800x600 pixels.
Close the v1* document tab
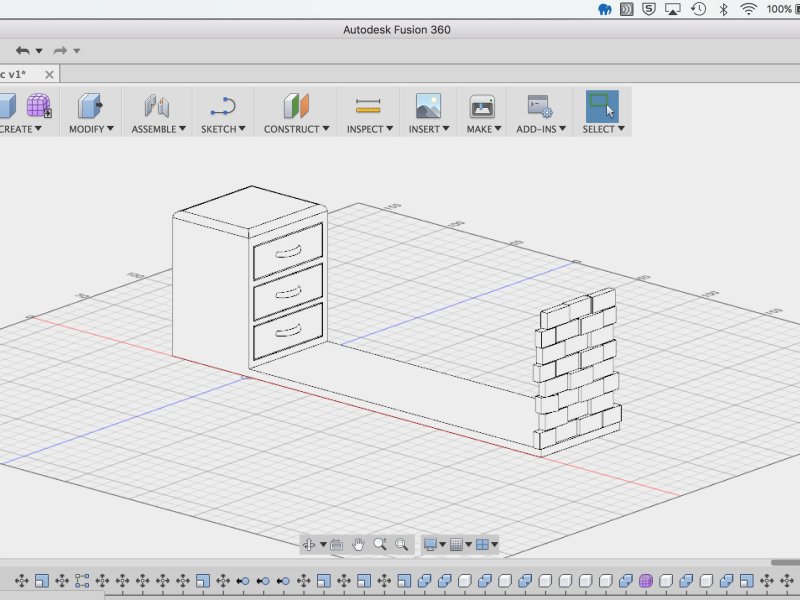pos(49,75)
